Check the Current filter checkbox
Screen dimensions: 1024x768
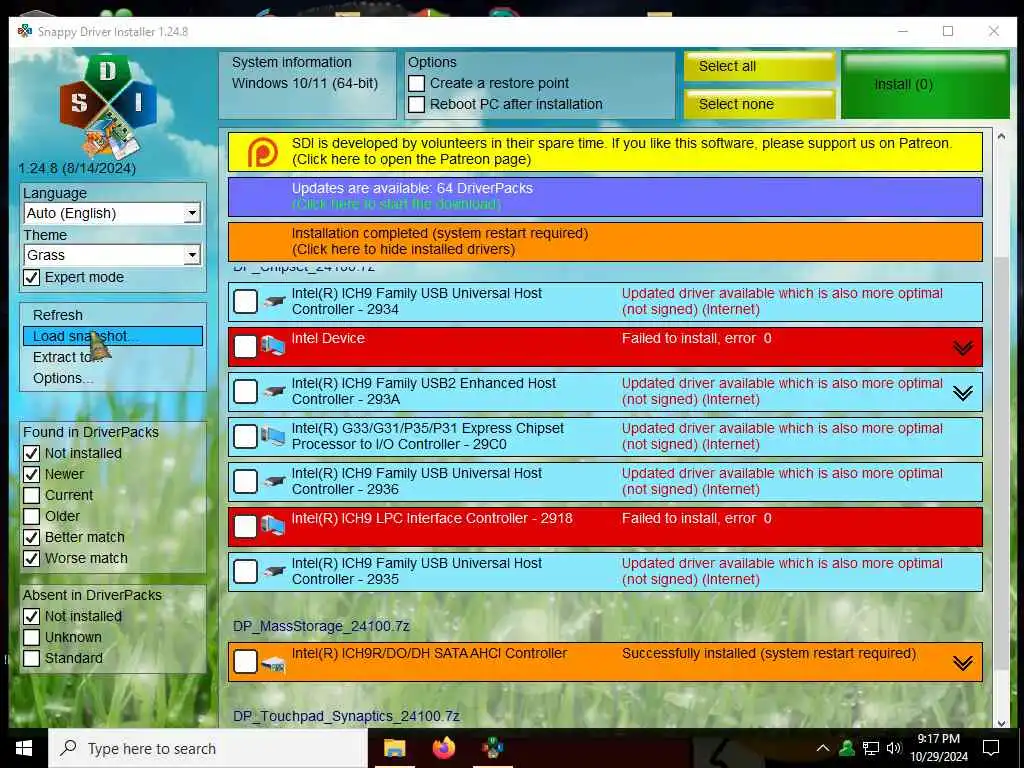coord(31,495)
